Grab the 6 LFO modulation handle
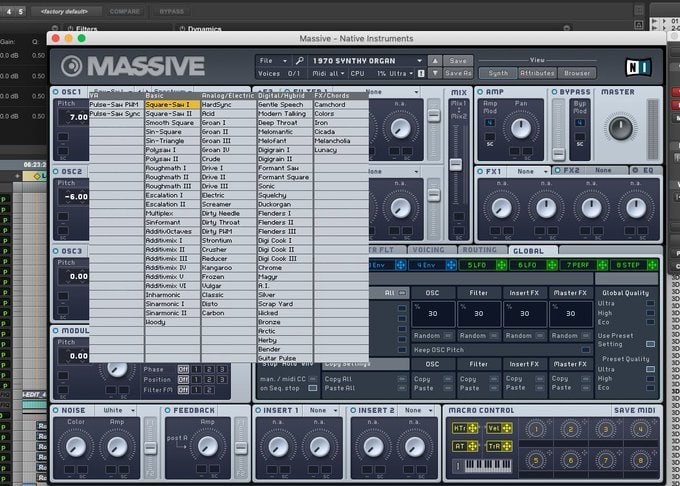680x486 pixels. click(x=552, y=264)
